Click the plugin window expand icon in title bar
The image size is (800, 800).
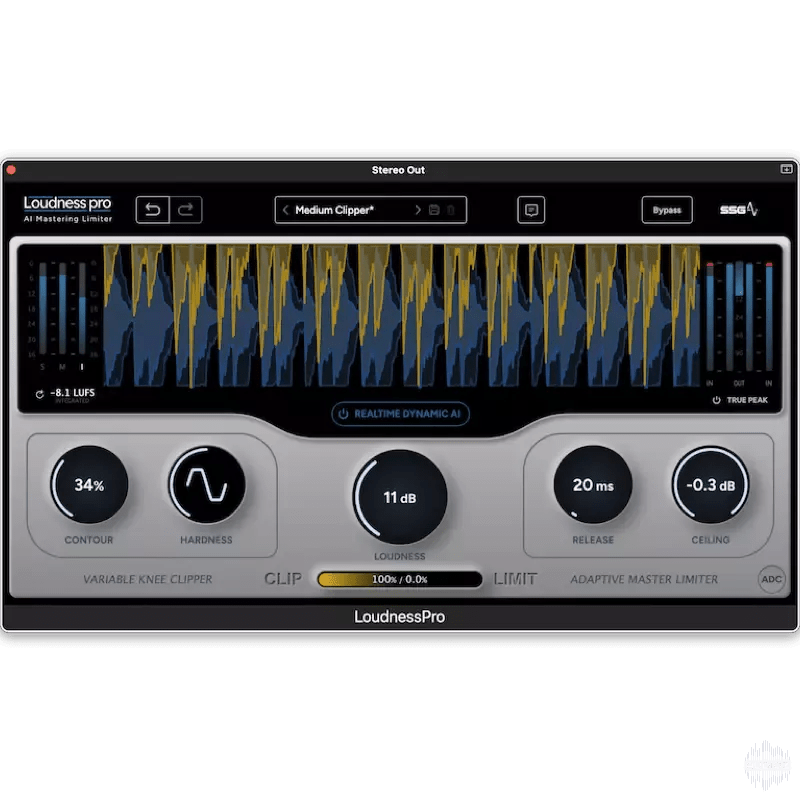pyautogui.click(x=786, y=169)
